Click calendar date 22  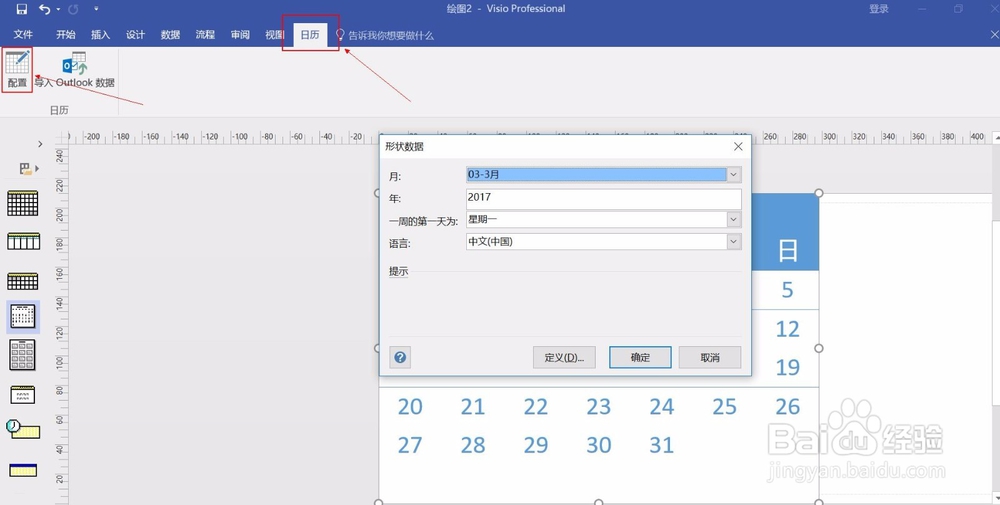point(536,406)
